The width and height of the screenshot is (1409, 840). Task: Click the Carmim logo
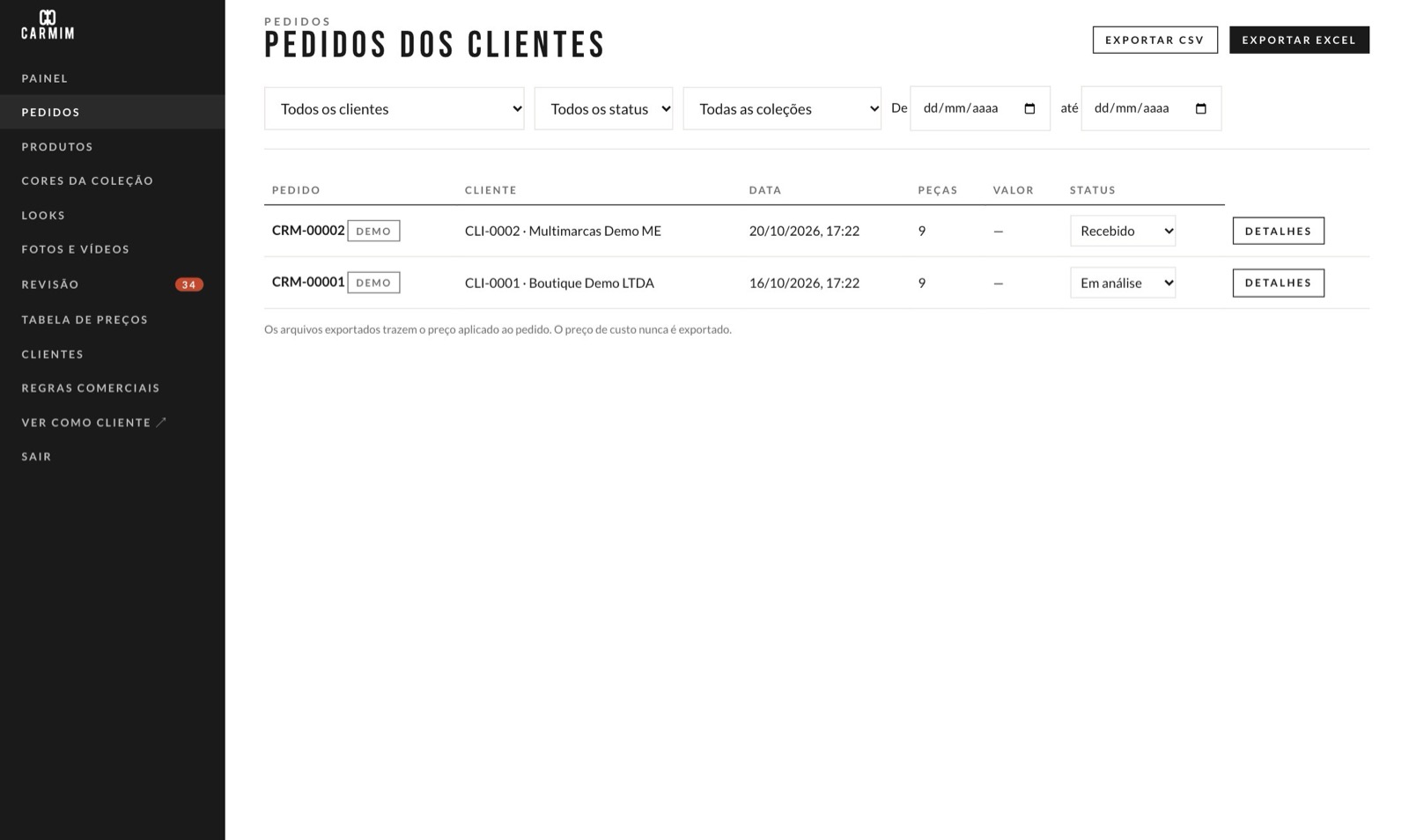[x=48, y=25]
